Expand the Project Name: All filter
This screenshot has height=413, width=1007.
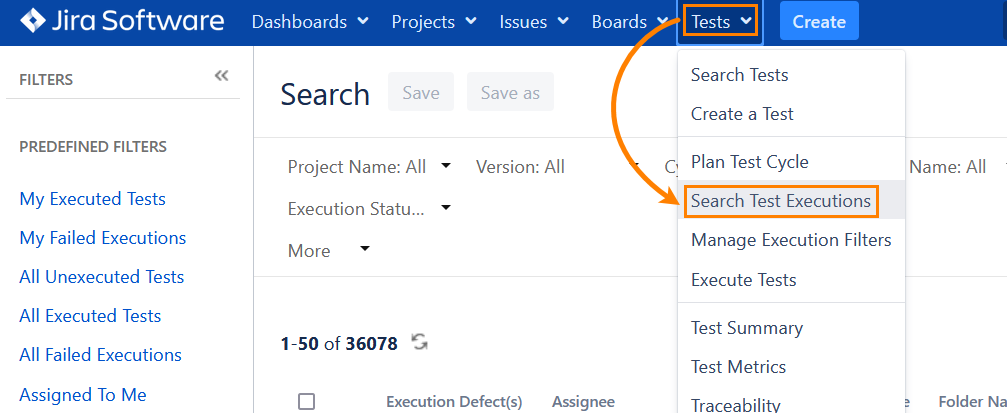369,167
